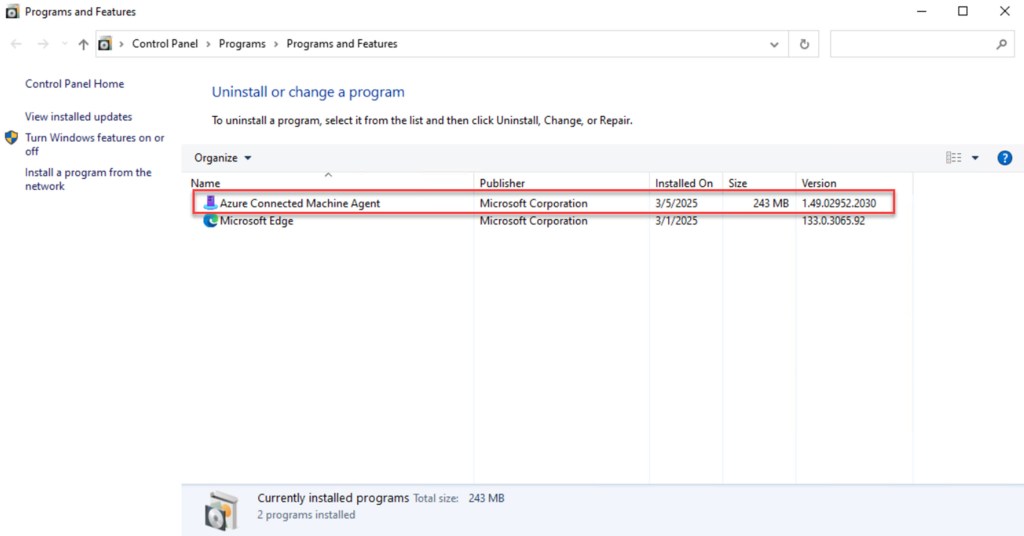The image size is (1024, 536).
Task: Open the view options dropdown arrow
Action: 975,158
